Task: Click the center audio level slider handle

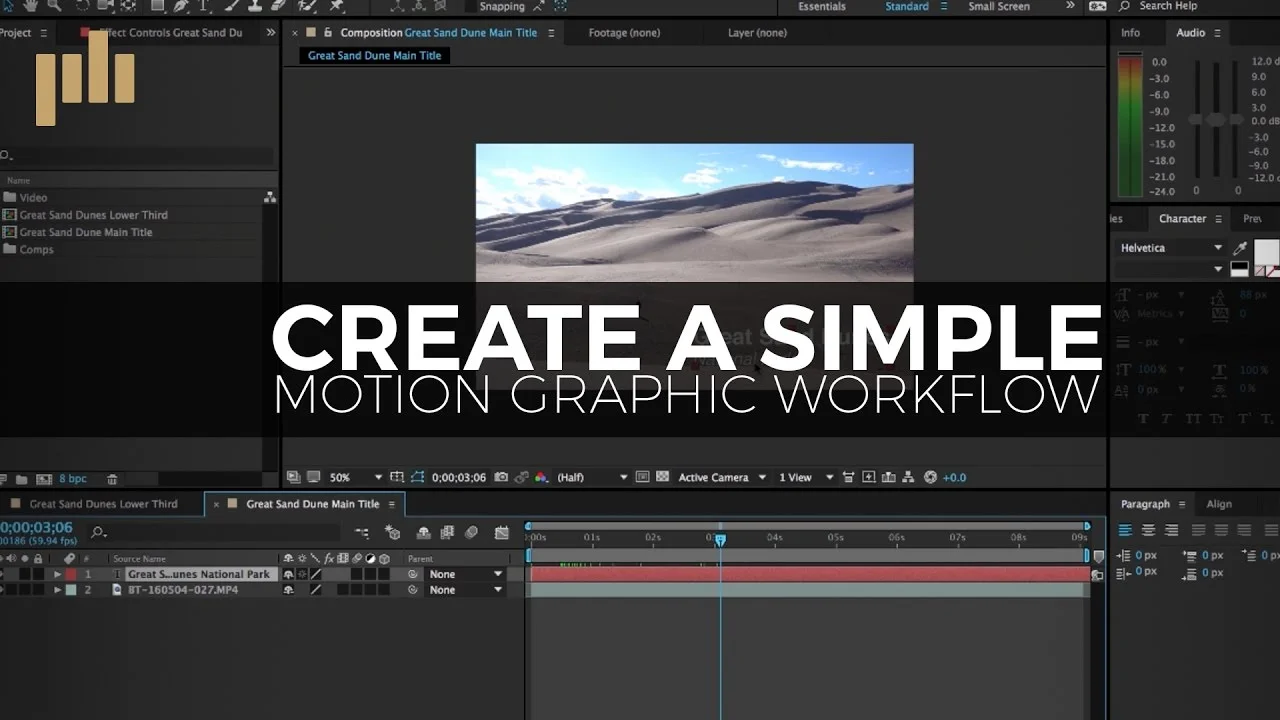Action: pyautogui.click(x=1215, y=119)
